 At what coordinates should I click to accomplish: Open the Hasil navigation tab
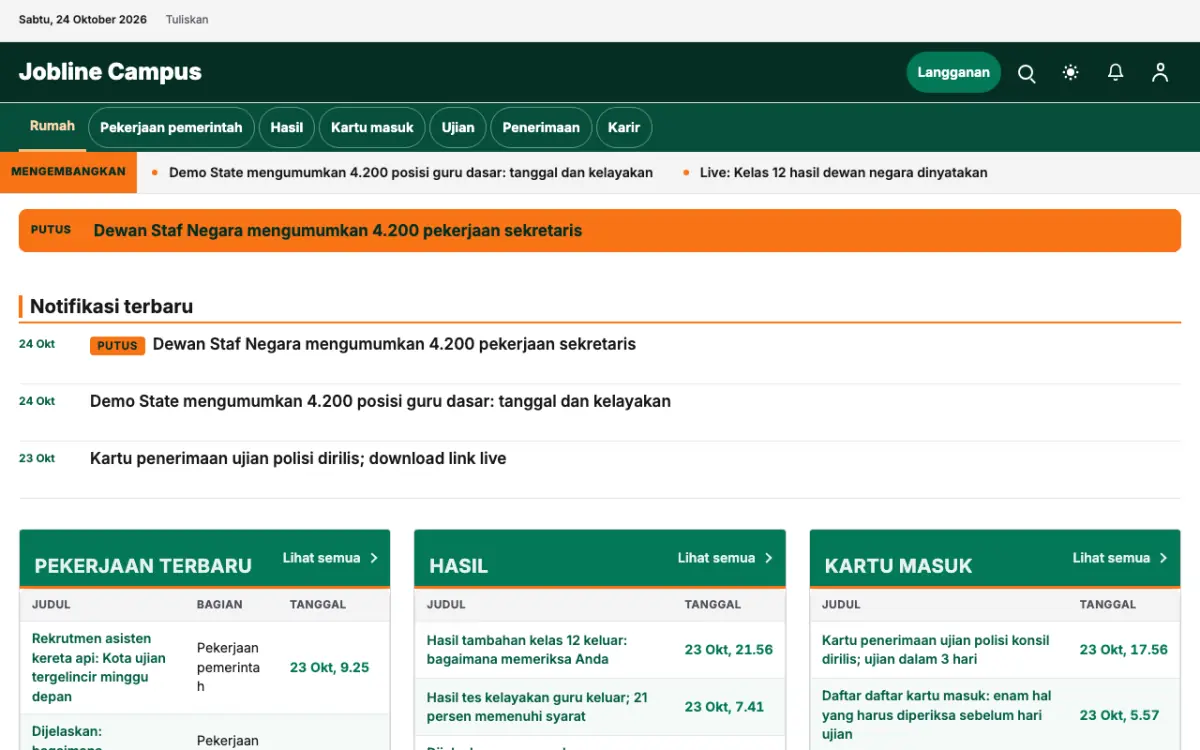[x=287, y=128]
